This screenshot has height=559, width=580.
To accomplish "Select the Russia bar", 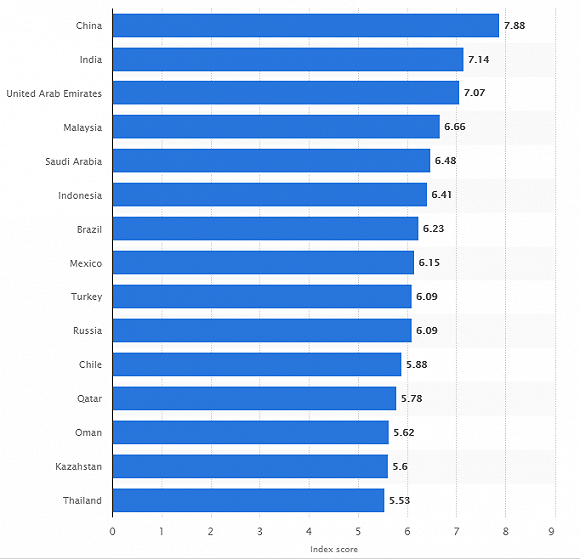I will pos(262,330).
